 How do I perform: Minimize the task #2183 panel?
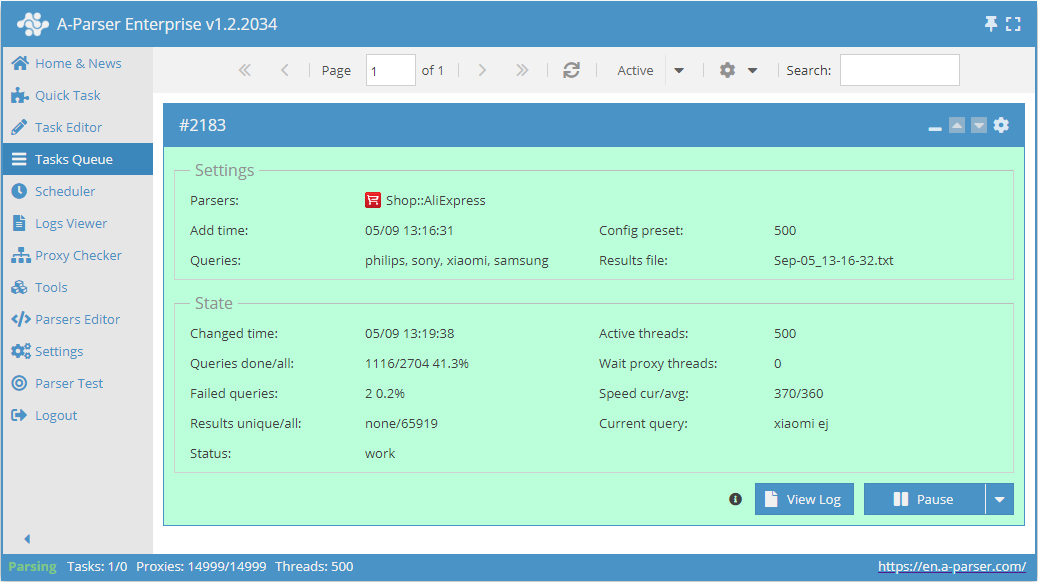[935, 127]
